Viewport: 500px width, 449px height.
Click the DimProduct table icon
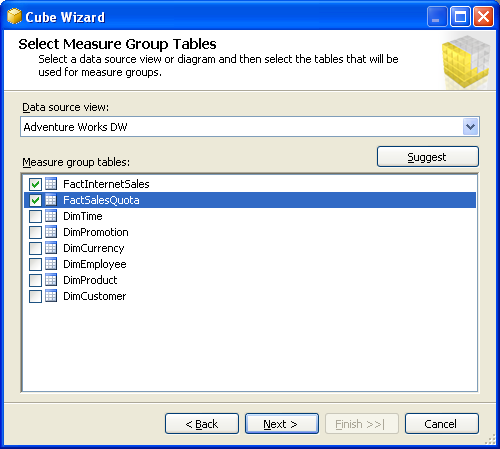coord(51,280)
